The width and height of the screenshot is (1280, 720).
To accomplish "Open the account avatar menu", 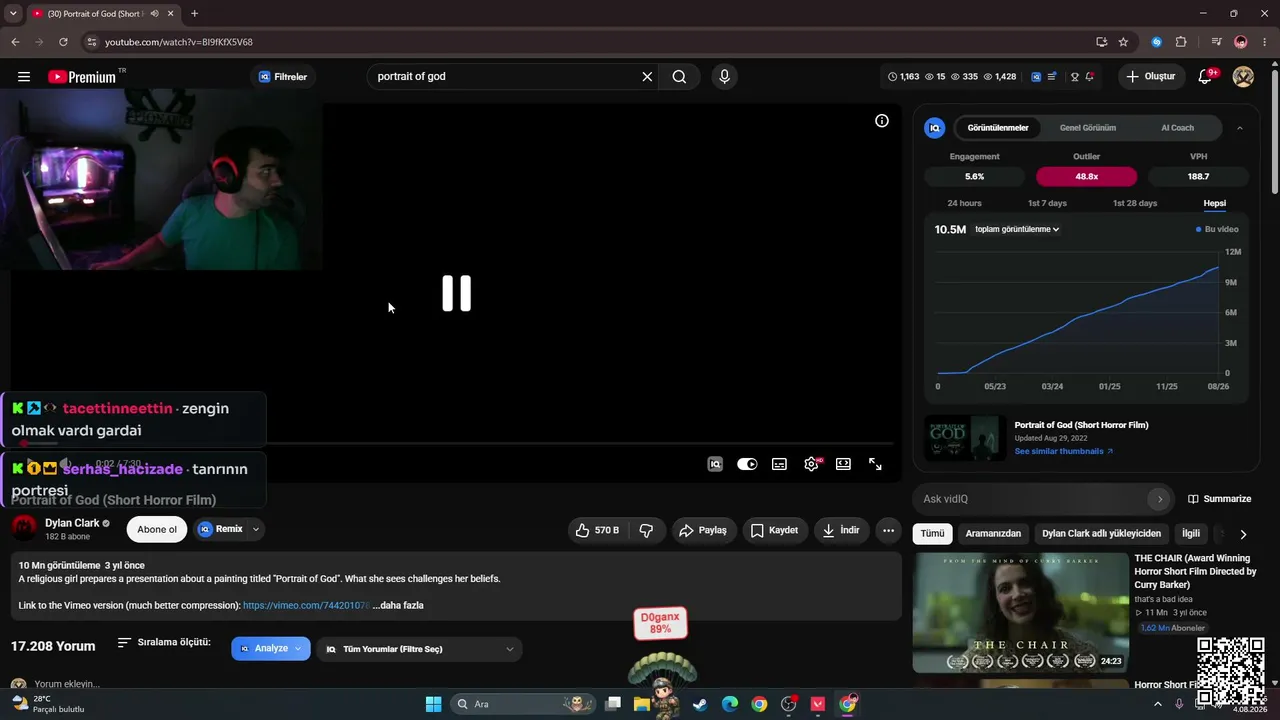I will (x=1244, y=77).
